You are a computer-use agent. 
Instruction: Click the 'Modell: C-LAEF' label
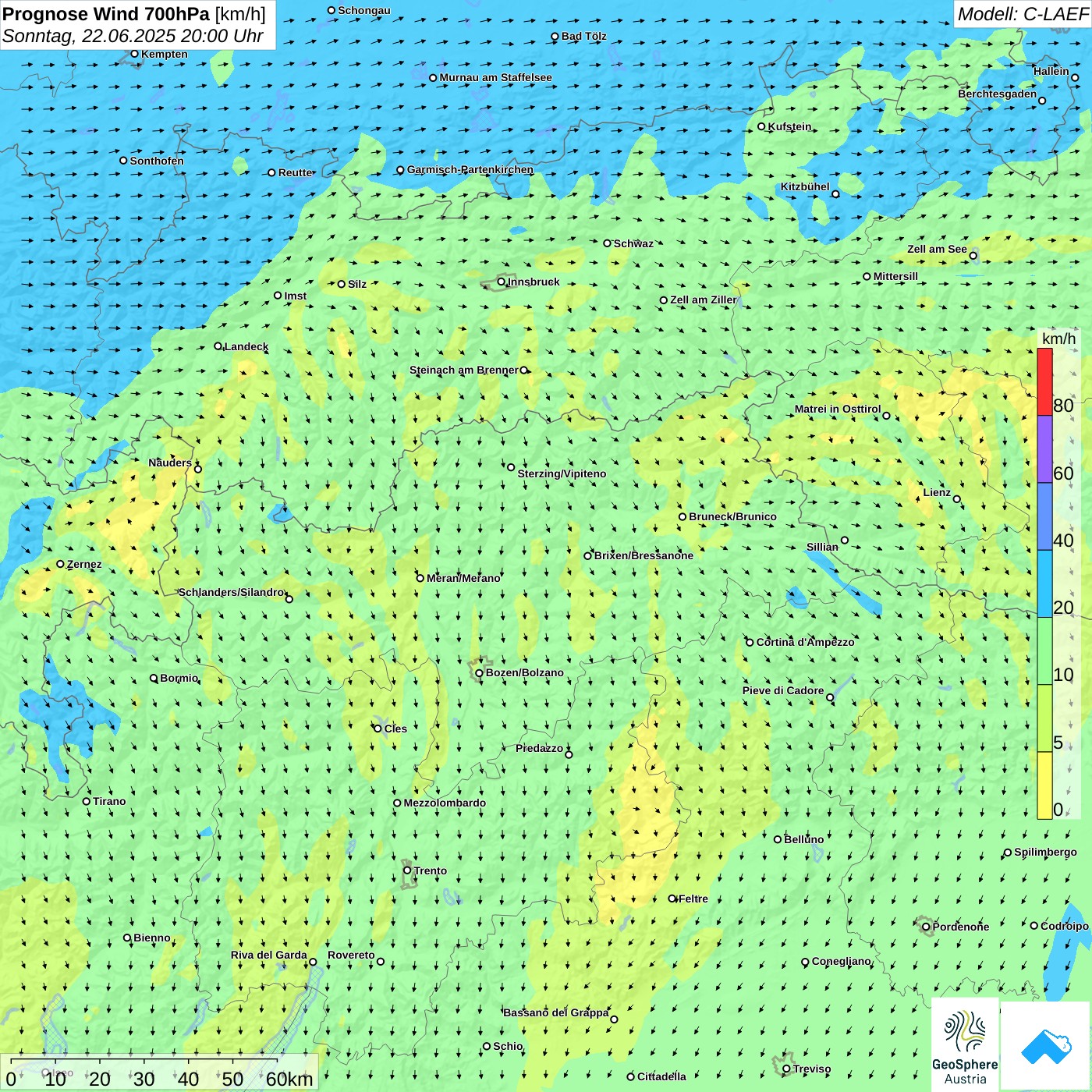pos(1022,14)
